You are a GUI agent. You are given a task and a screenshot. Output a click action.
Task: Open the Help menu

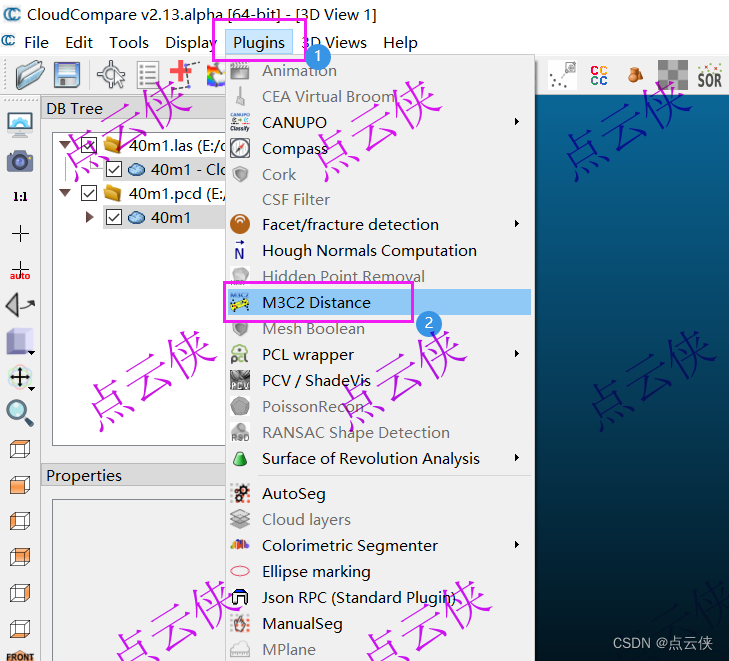pyautogui.click(x=400, y=43)
